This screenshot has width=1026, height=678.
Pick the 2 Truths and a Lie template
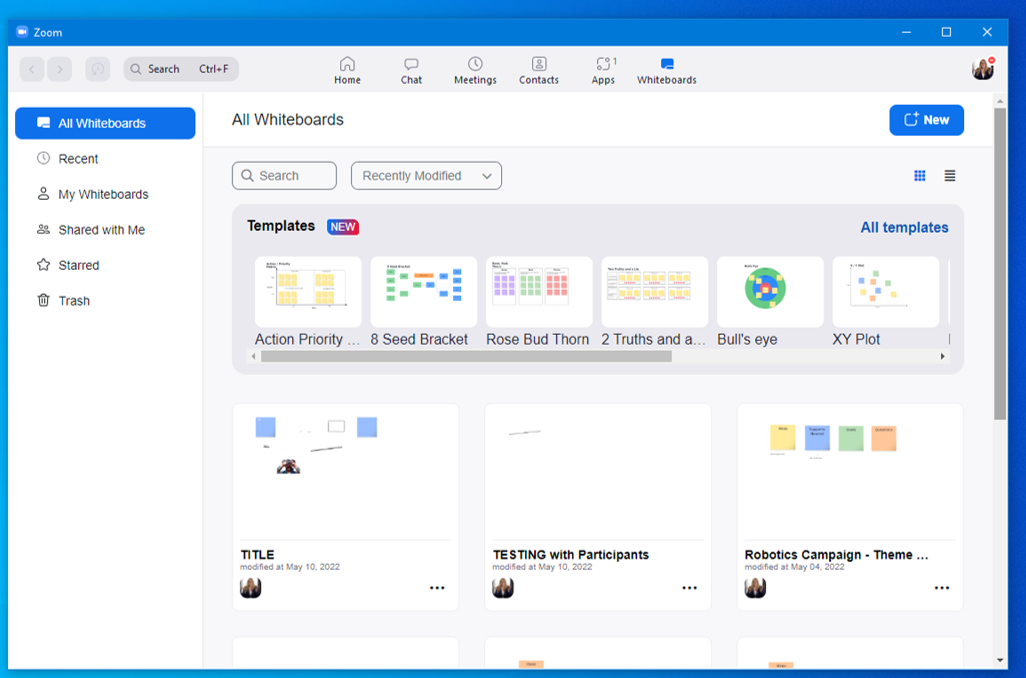click(654, 292)
